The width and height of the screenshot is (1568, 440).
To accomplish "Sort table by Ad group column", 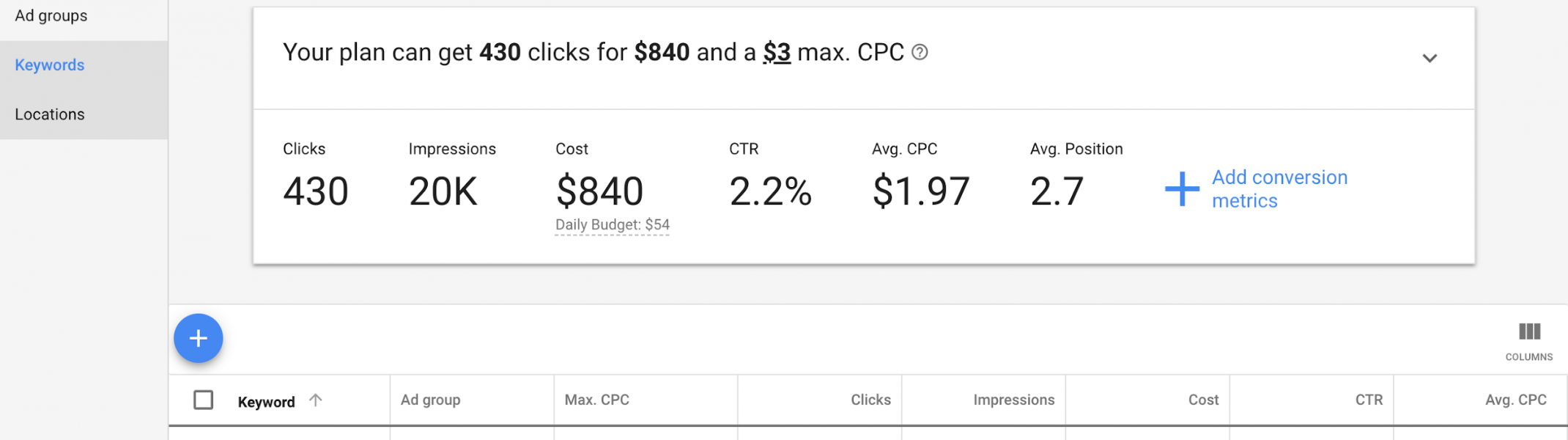I will click(431, 400).
